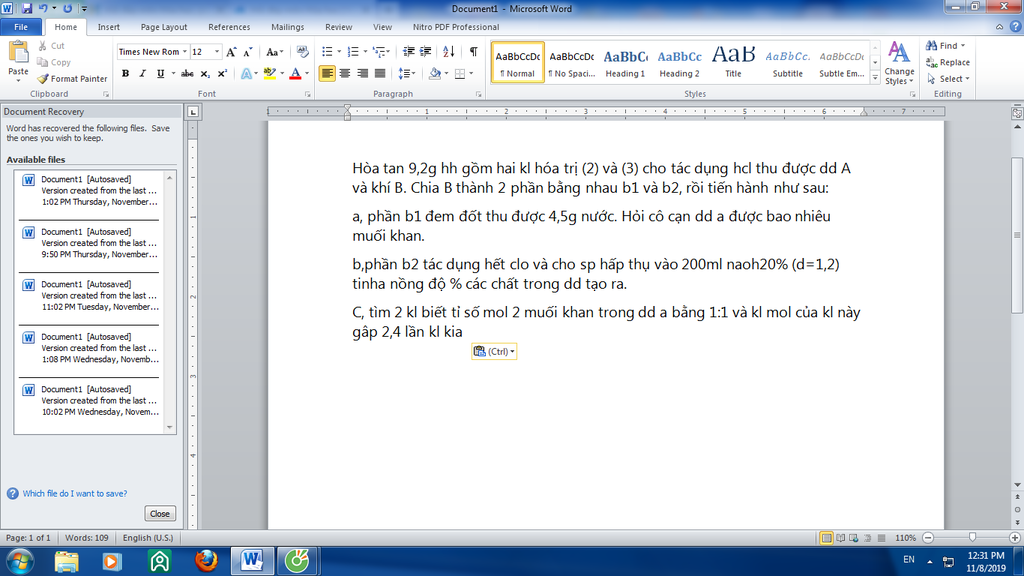Toggle Bold formatting
Screen dimensions: 1024x576
pyautogui.click(x=125, y=74)
